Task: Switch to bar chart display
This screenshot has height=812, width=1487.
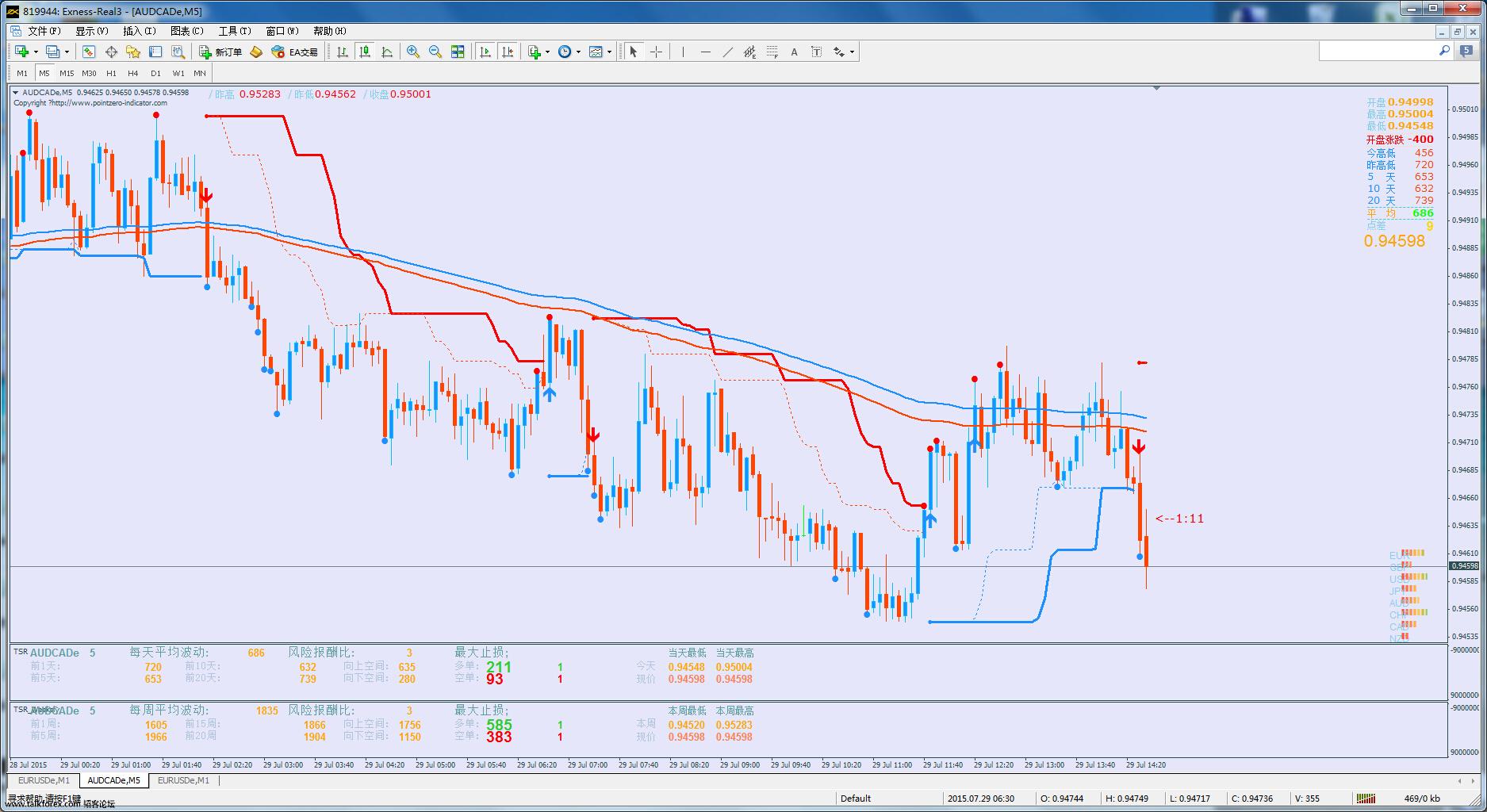Action: 343,52
